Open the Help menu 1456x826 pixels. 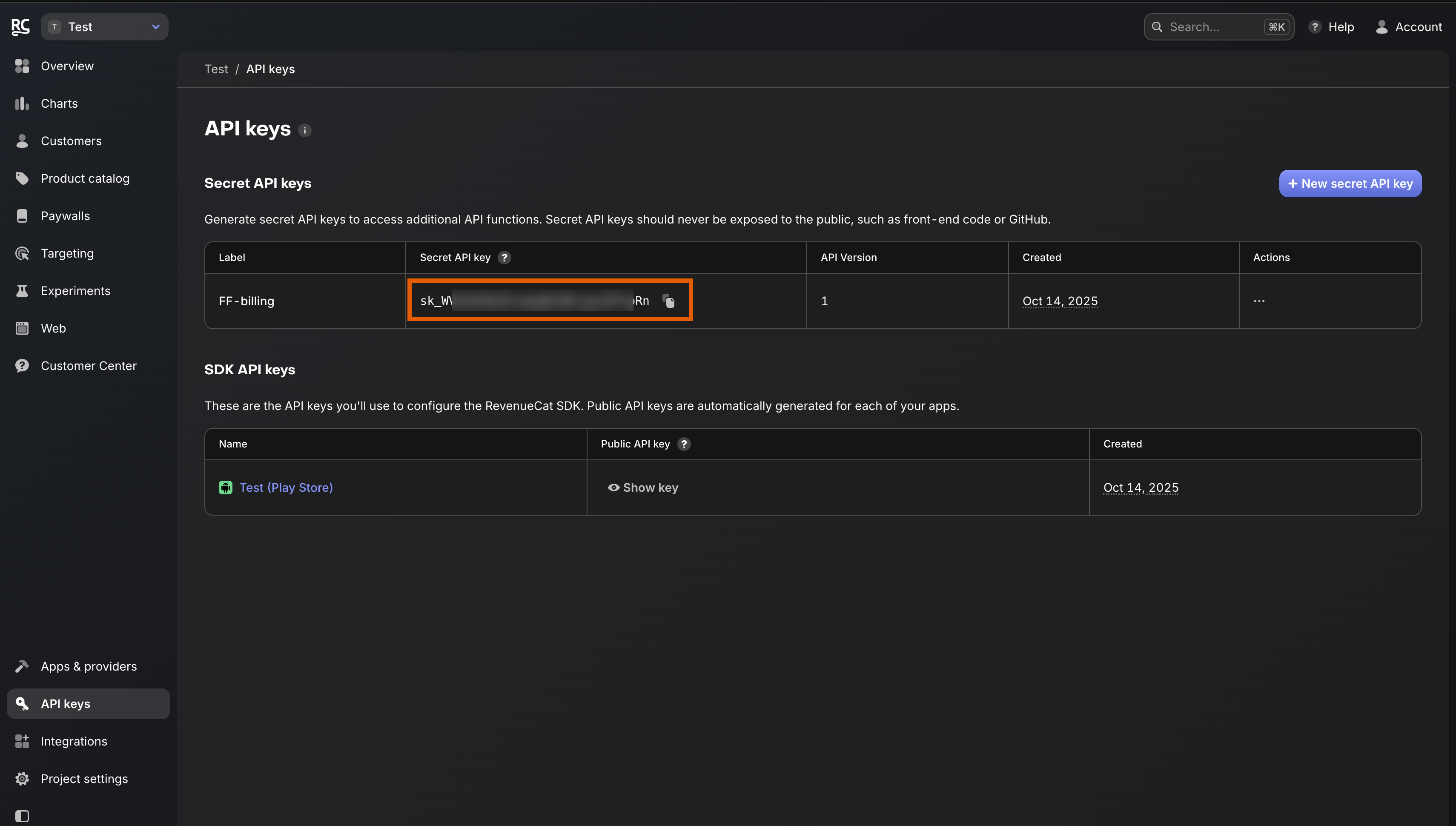tap(1331, 27)
